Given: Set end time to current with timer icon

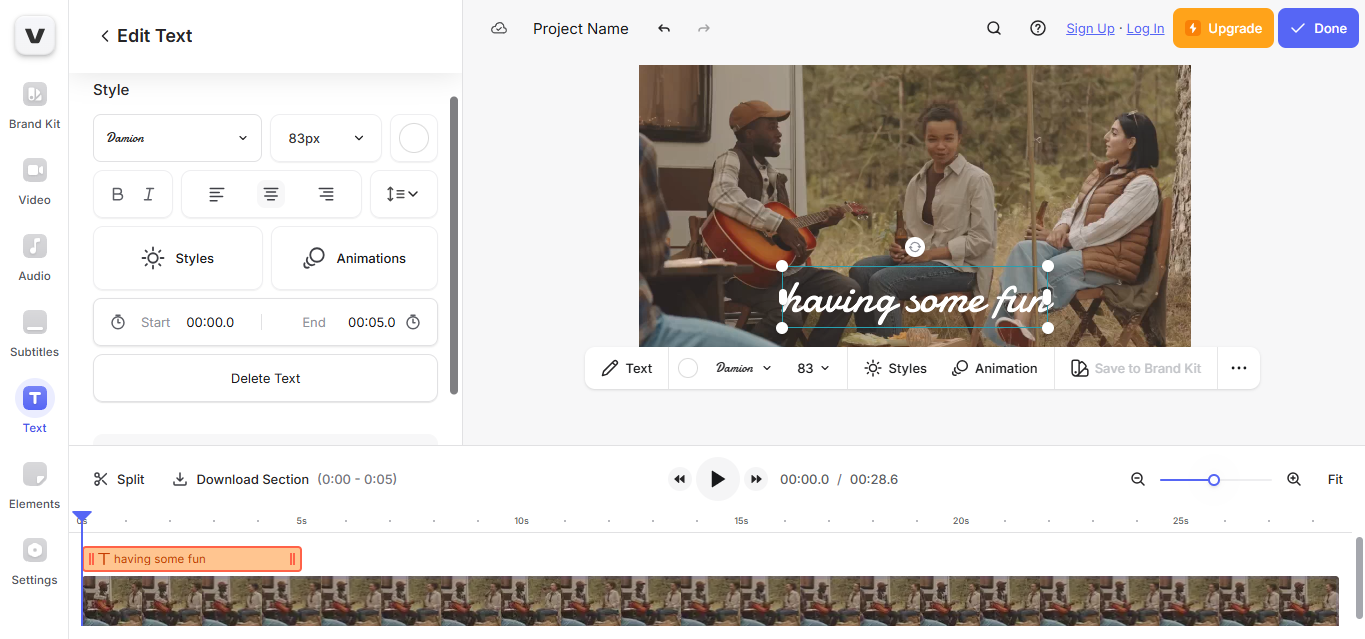Looking at the screenshot, I should click(413, 322).
